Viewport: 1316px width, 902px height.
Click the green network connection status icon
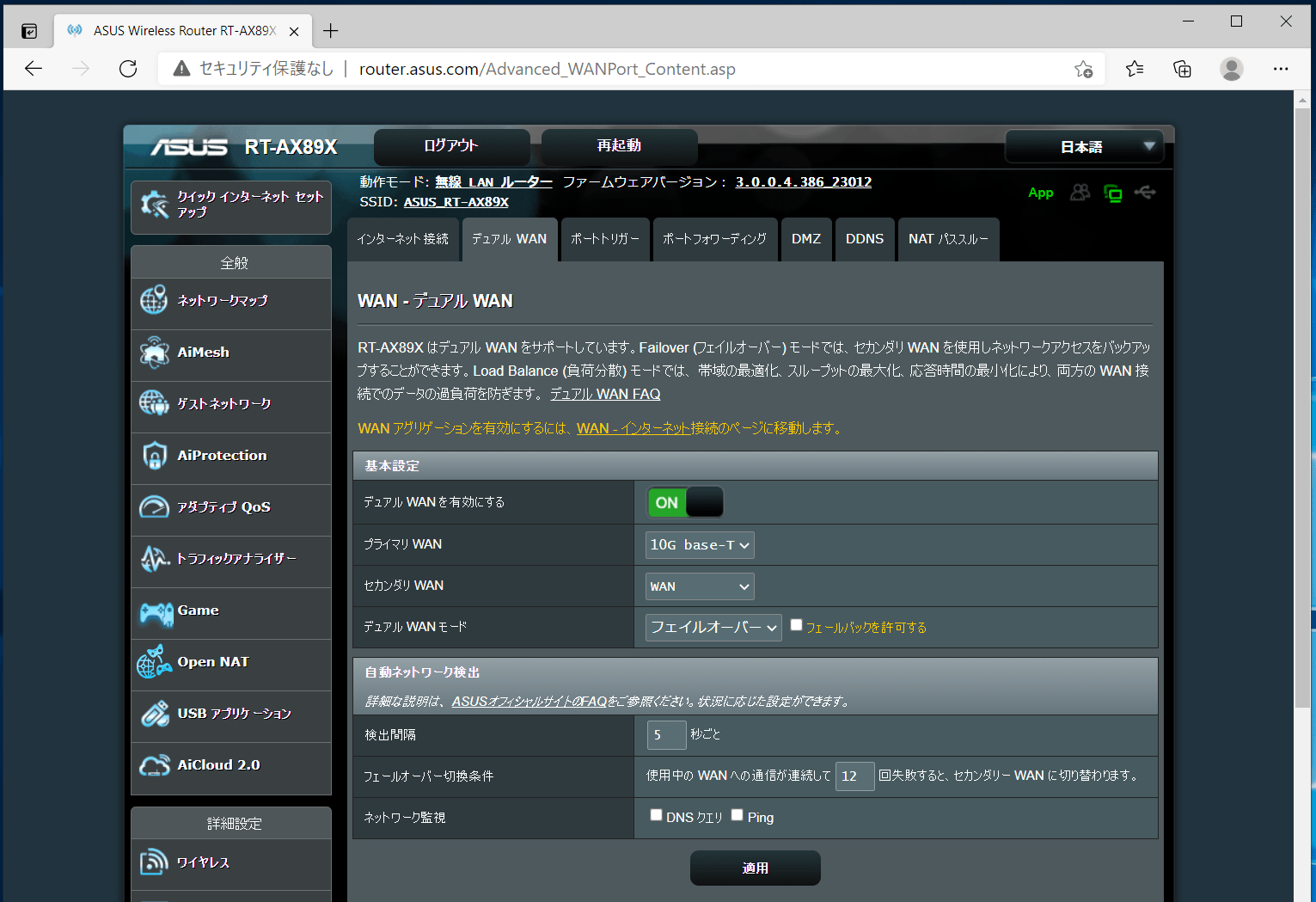(x=1113, y=193)
